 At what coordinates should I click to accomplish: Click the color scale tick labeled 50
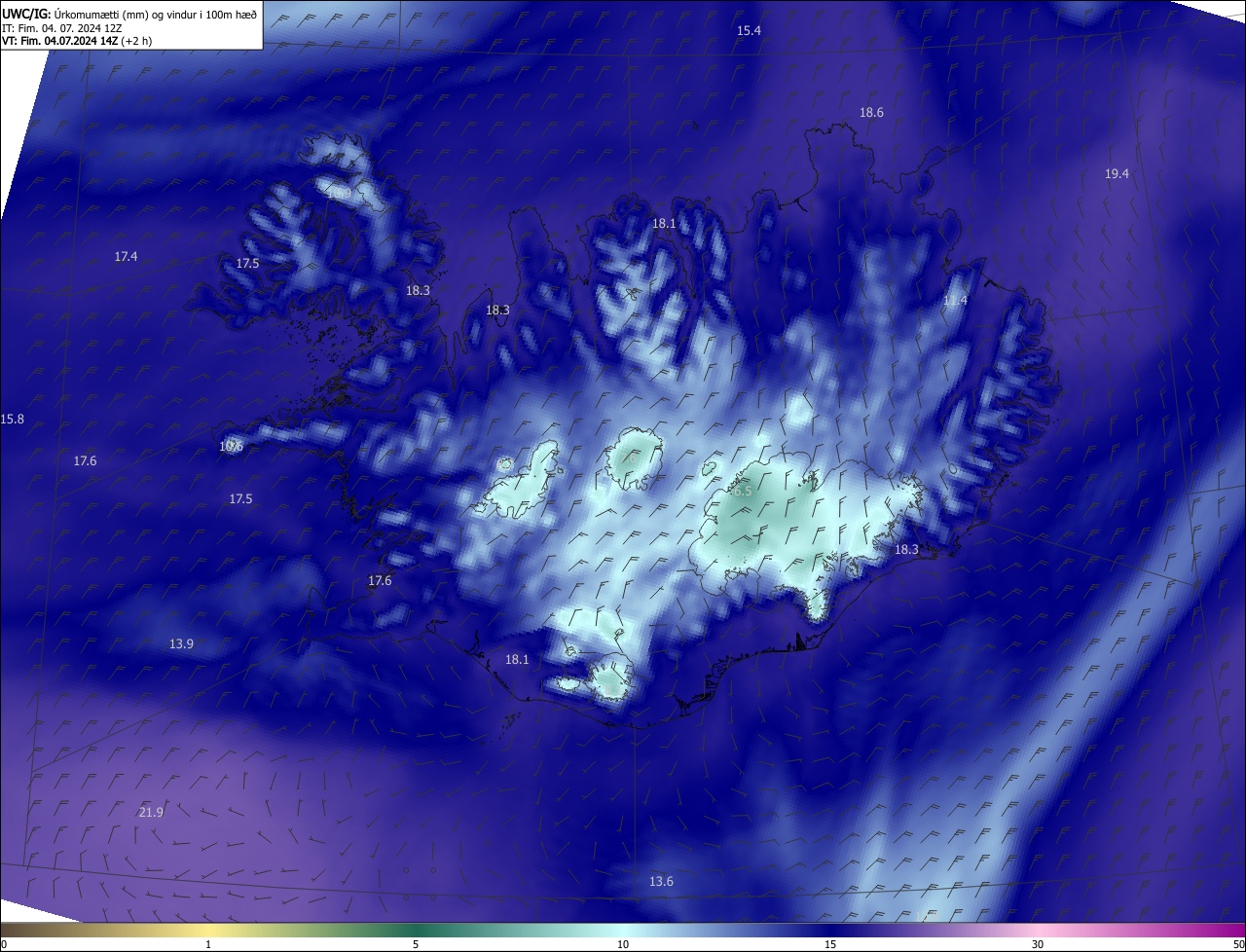click(1238, 944)
